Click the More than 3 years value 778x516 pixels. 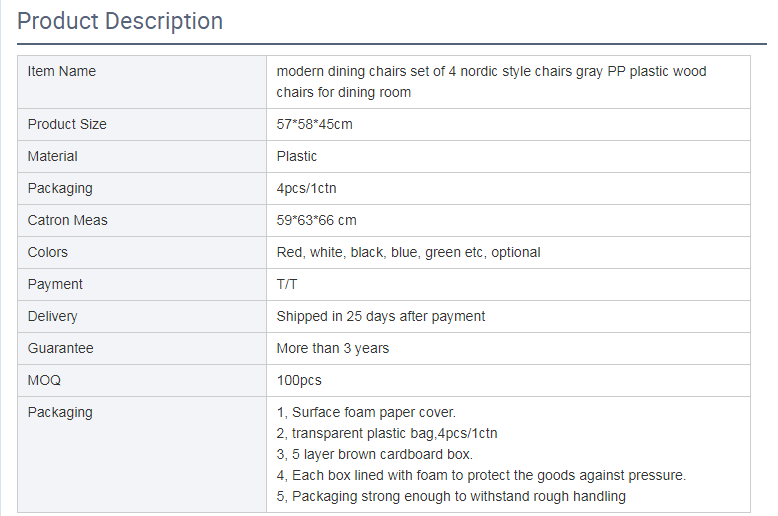tap(333, 348)
